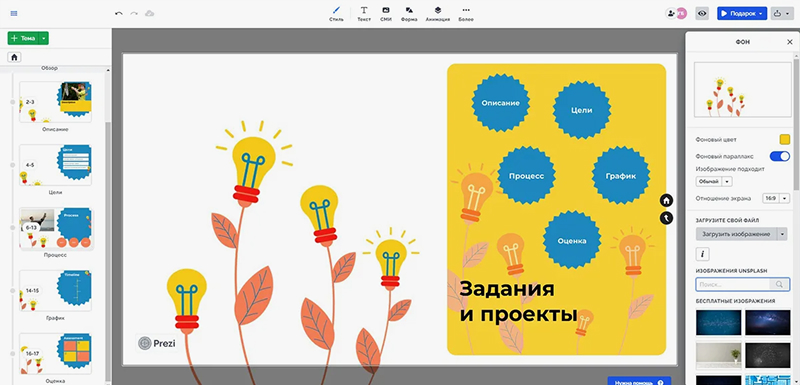Start the presentation with Подарок button
Screen dimensions: 800x385
(x=737, y=14)
